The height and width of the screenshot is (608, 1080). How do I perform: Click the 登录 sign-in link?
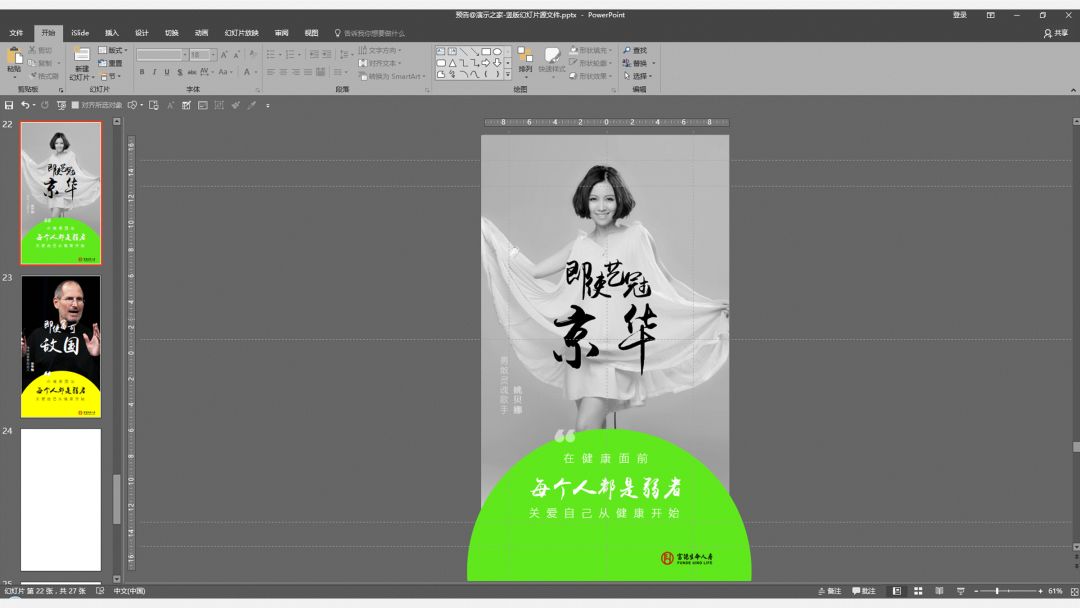(x=959, y=15)
